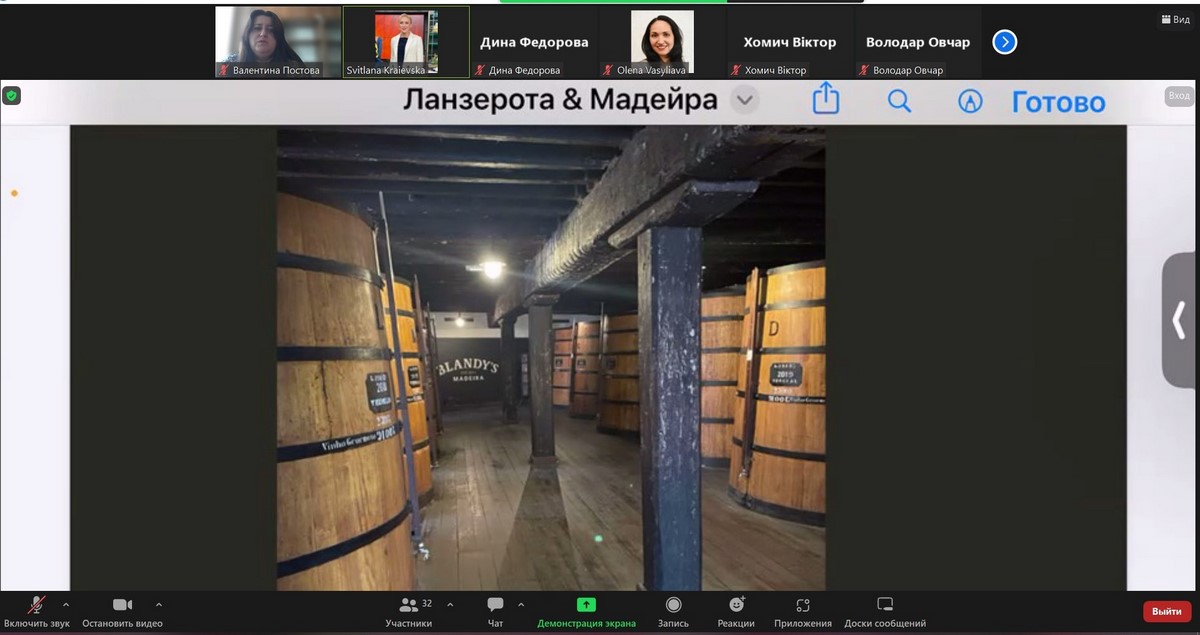The height and width of the screenshot is (635, 1200).
Task: Click Готово to finish
Action: click(x=1058, y=102)
